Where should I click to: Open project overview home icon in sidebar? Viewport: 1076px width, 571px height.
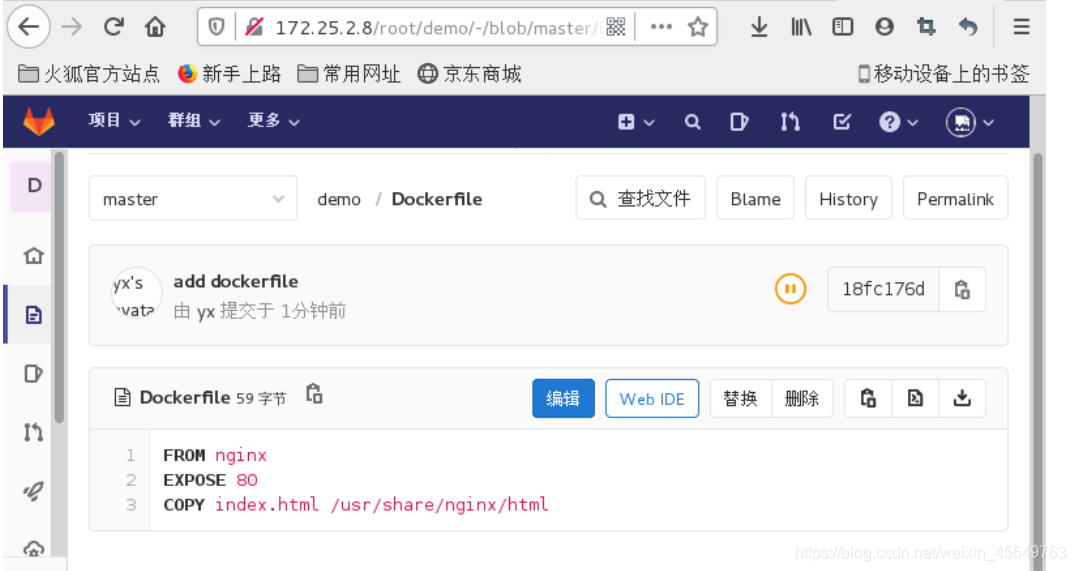(x=34, y=256)
